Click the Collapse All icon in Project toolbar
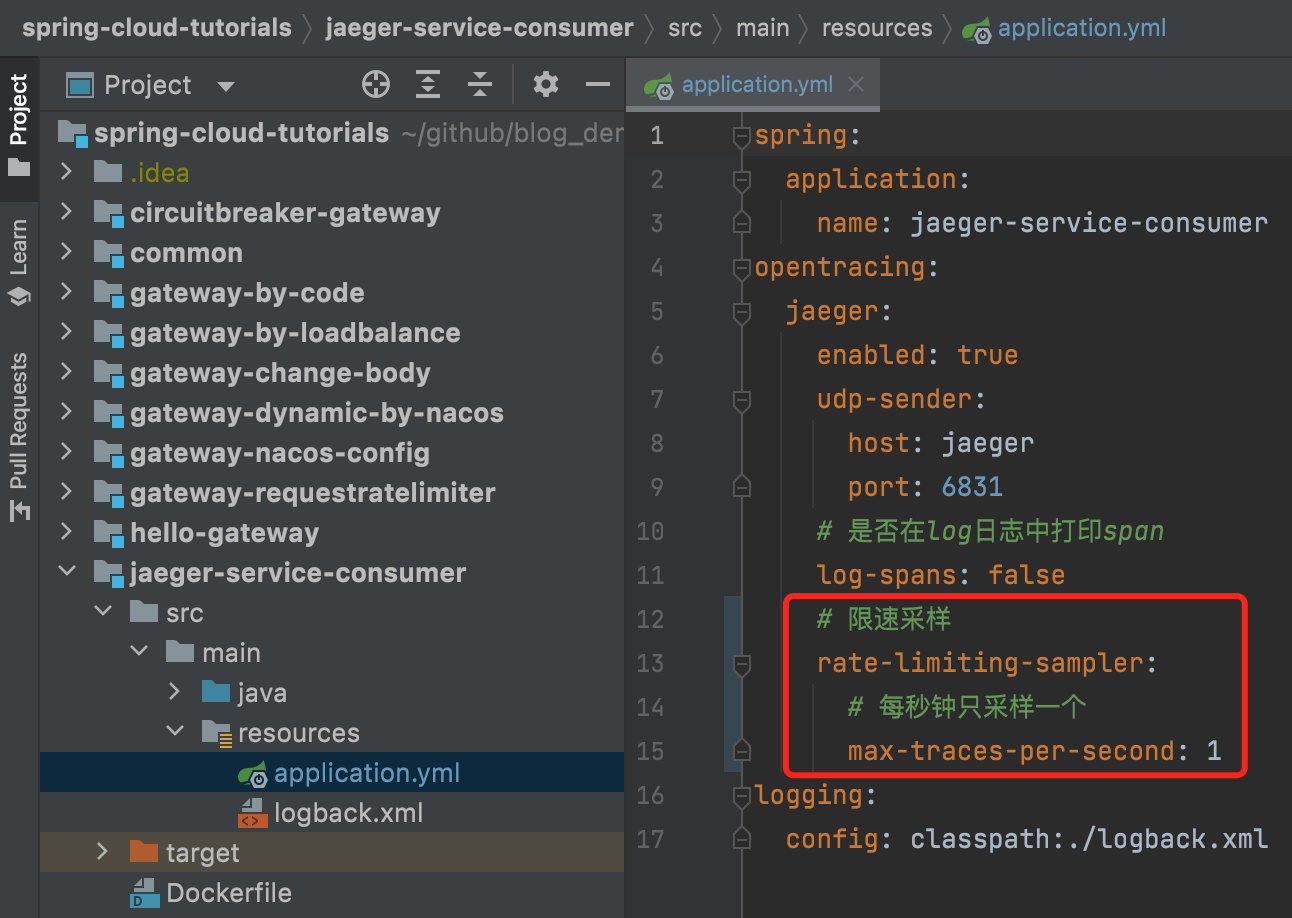The image size is (1292, 918). [480, 85]
